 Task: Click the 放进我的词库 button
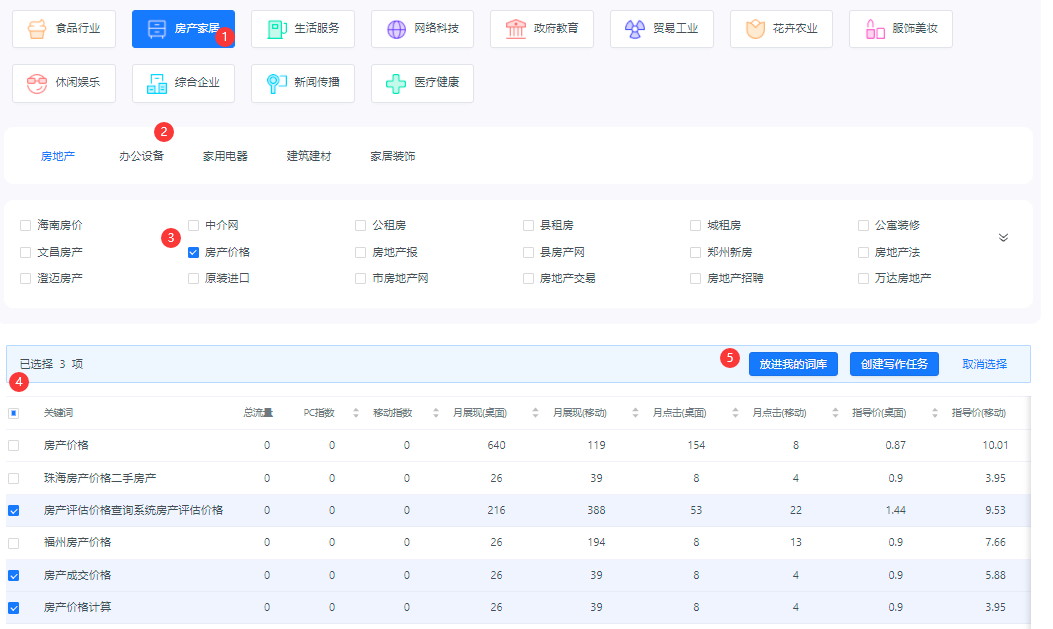[x=792, y=364]
